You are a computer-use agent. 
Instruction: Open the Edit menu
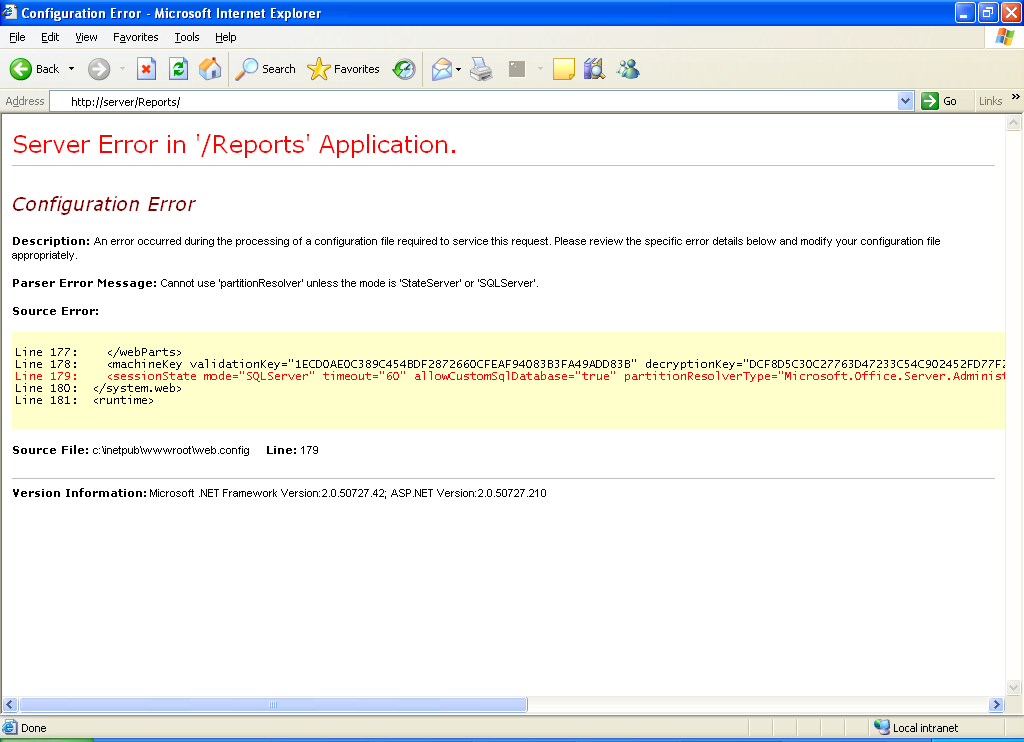(50, 37)
